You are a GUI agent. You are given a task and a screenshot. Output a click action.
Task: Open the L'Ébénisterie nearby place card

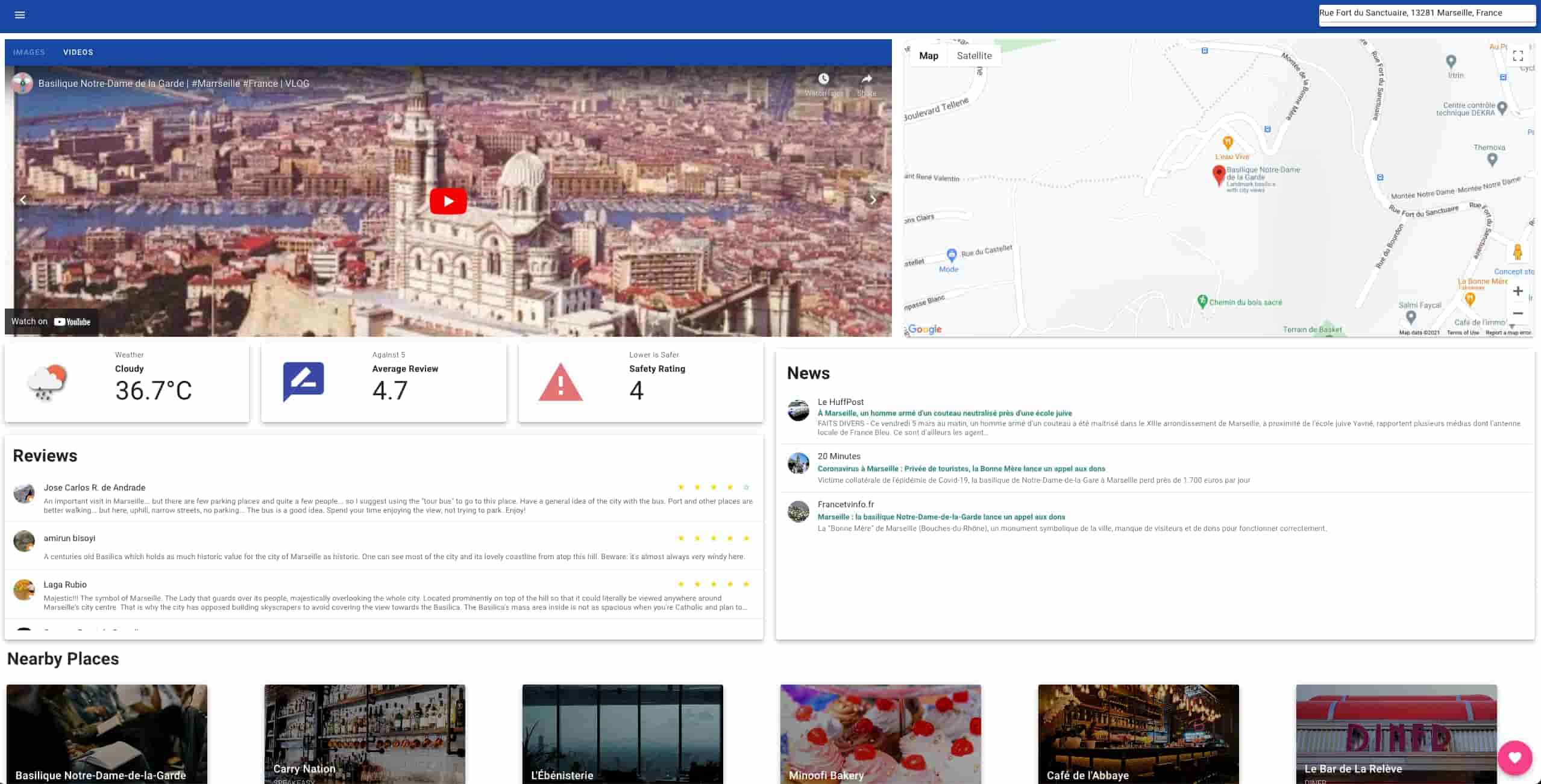coord(623,734)
